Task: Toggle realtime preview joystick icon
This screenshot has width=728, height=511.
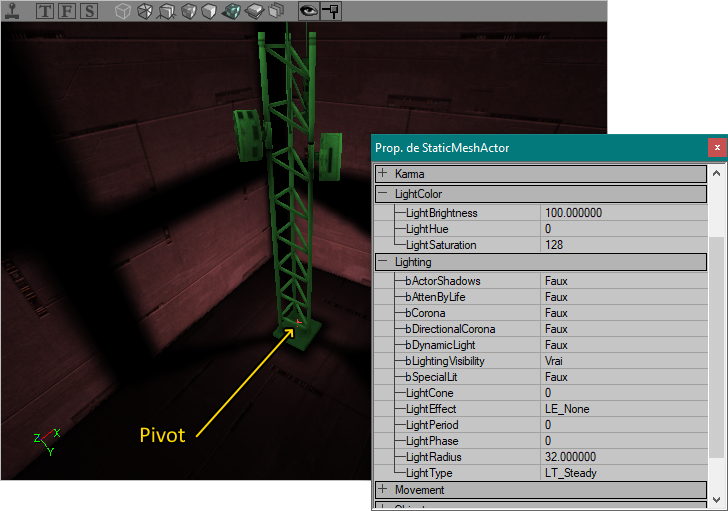Action: pos(12,12)
